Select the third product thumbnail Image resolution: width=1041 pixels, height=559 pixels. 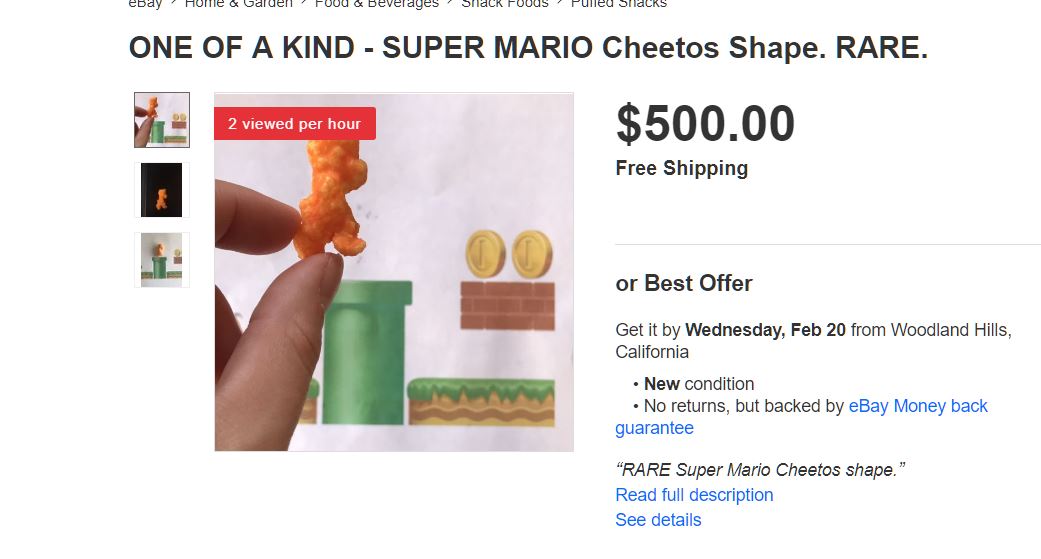[x=162, y=260]
